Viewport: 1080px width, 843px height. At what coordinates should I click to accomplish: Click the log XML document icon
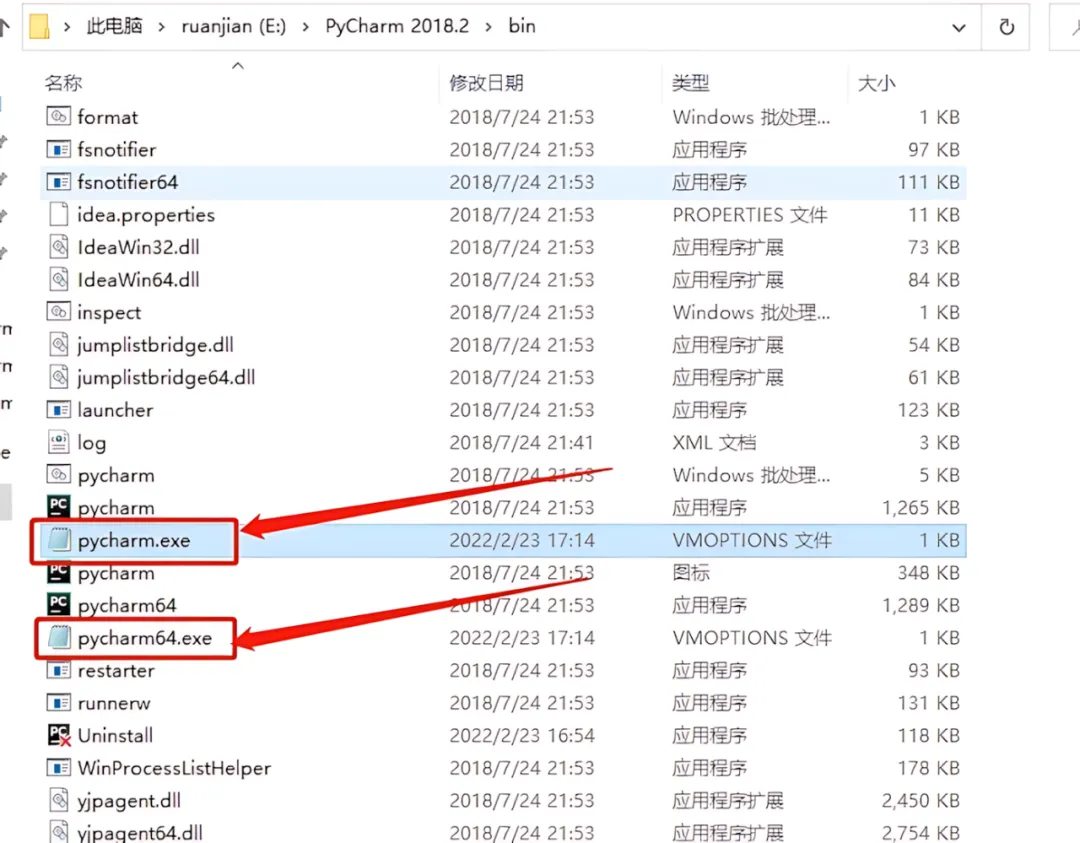pyautogui.click(x=59, y=442)
